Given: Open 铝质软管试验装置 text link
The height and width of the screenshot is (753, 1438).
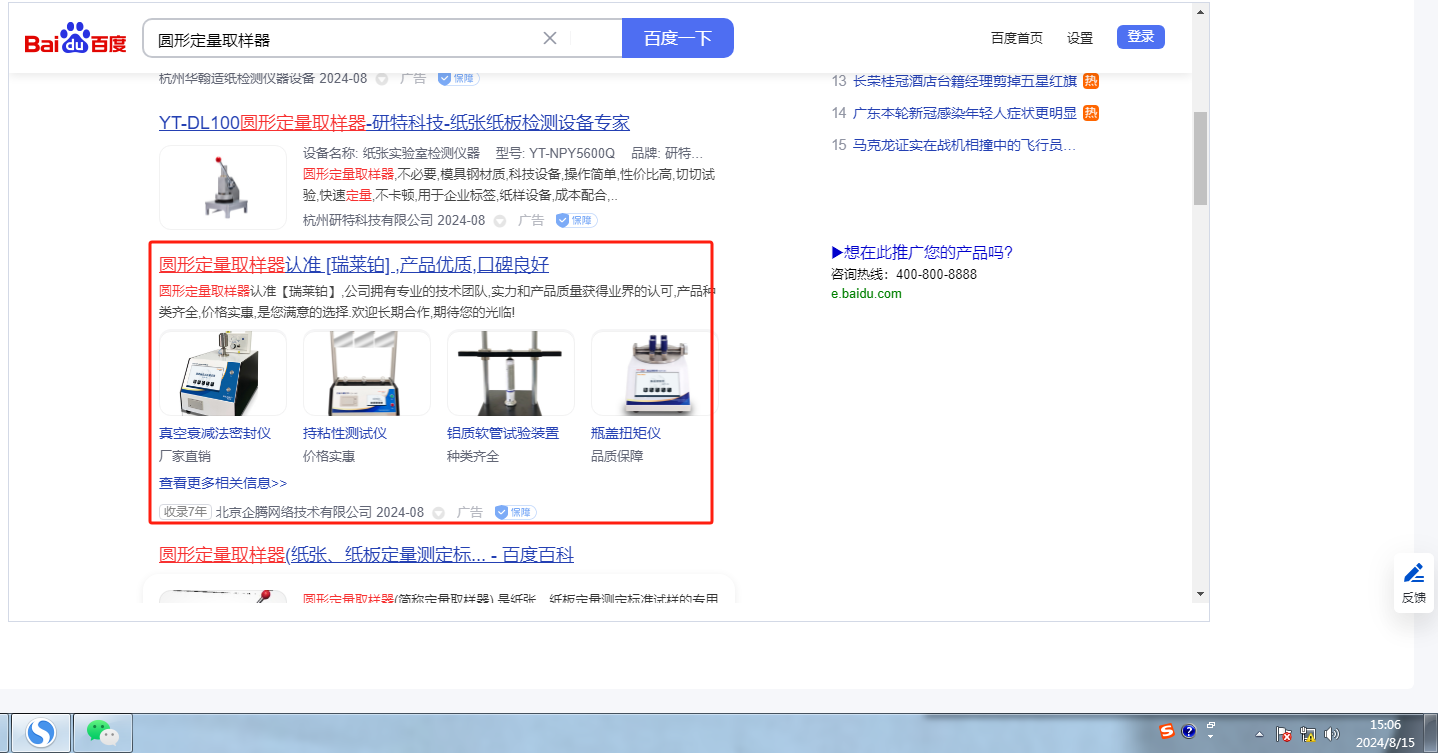Looking at the screenshot, I should [x=503, y=433].
